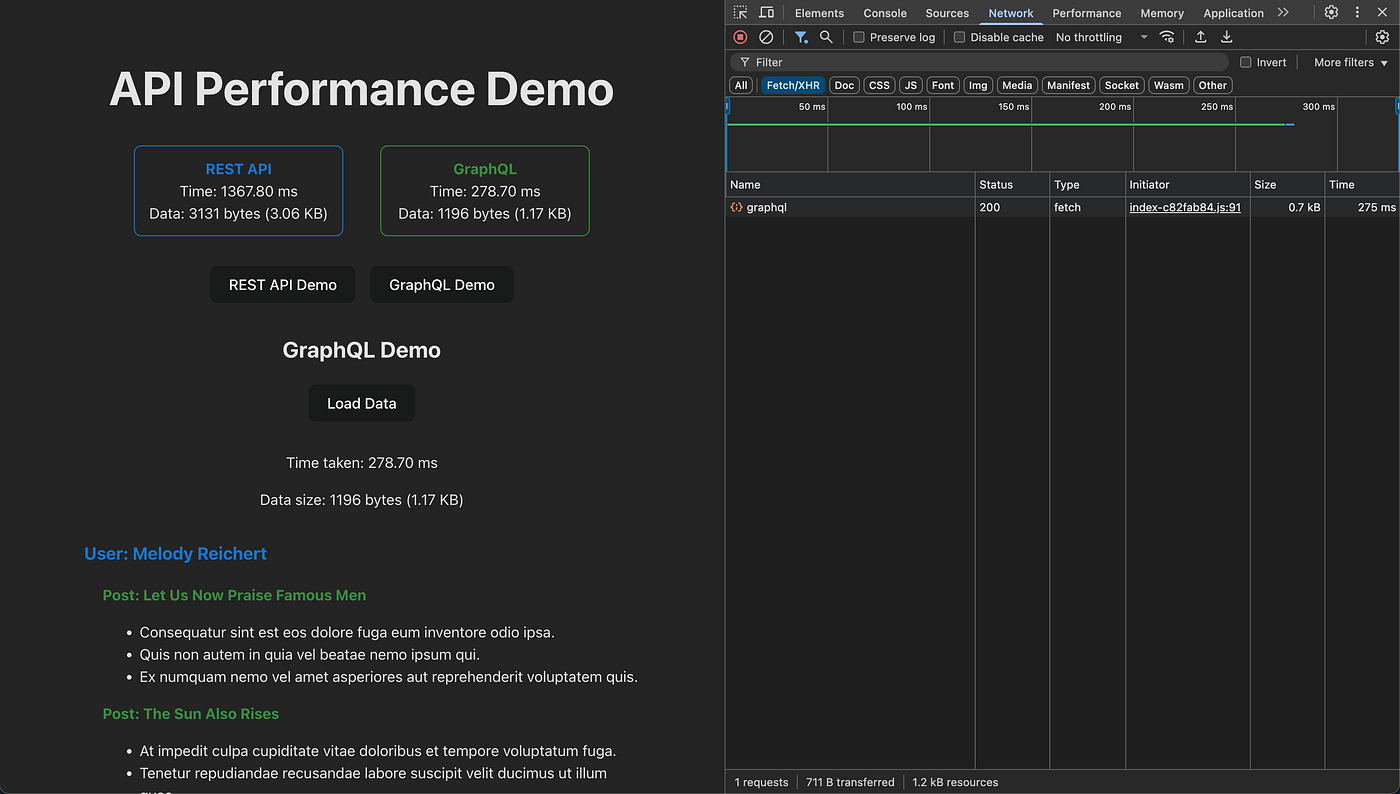The height and width of the screenshot is (794, 1400).
Task: Clear the network request log
Action: 766,37
